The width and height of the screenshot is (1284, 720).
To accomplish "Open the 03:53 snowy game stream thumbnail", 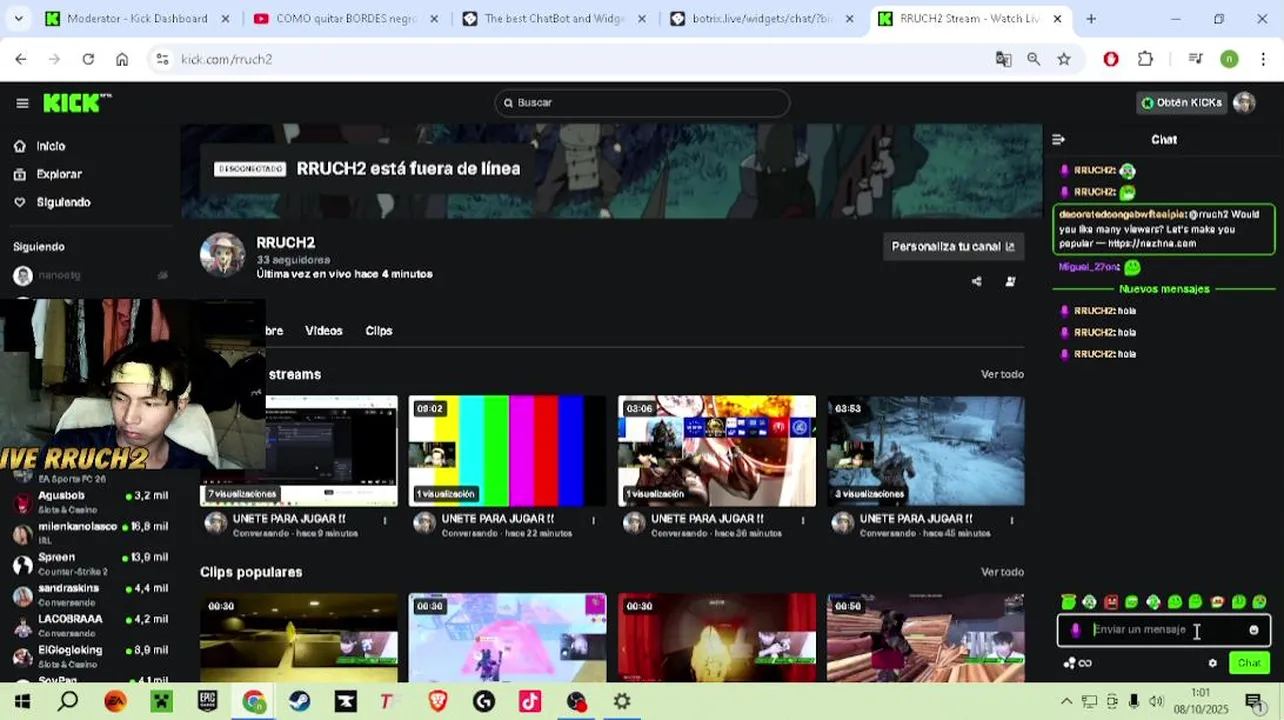I will [926, 451].
